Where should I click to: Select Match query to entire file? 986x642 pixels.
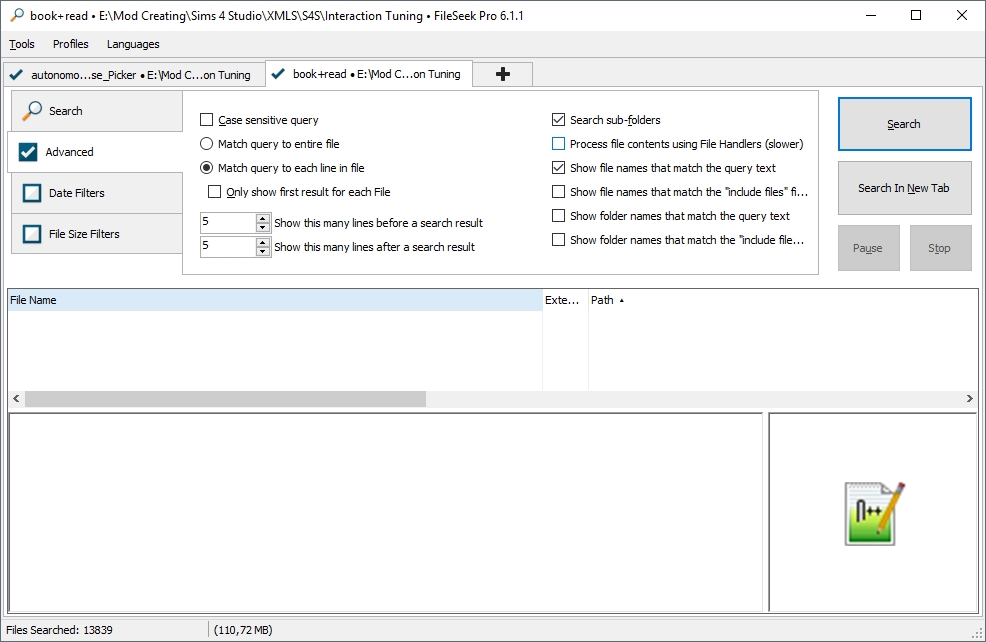click(207, 144)
